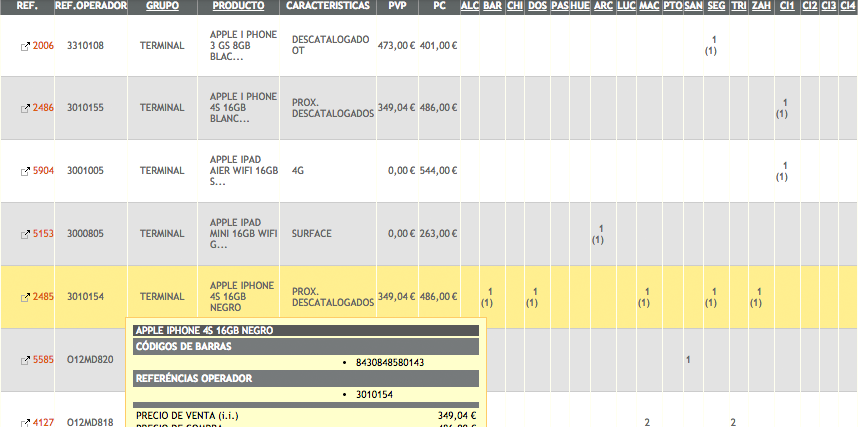Select operator reference O12MD820 cell
The image size is (858, 427).
click(x=90, y=360)
